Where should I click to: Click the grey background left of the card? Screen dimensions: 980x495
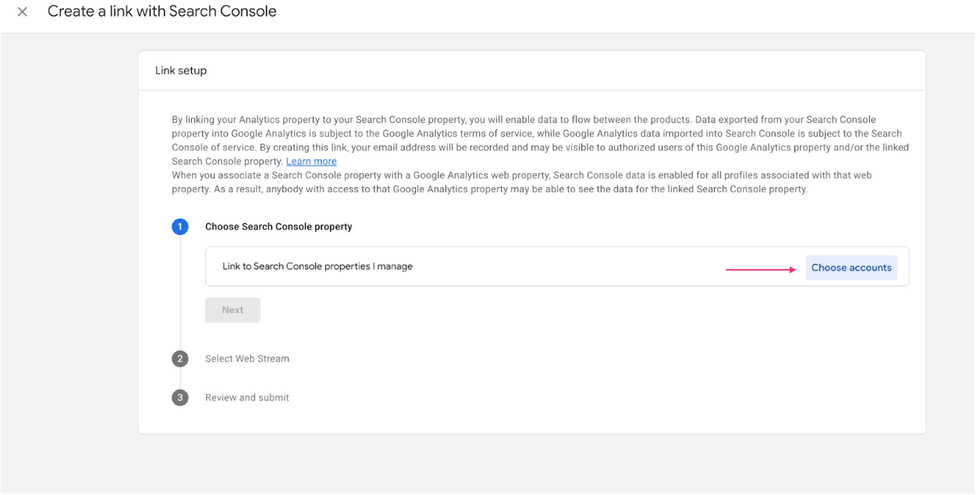pos(68,250)
